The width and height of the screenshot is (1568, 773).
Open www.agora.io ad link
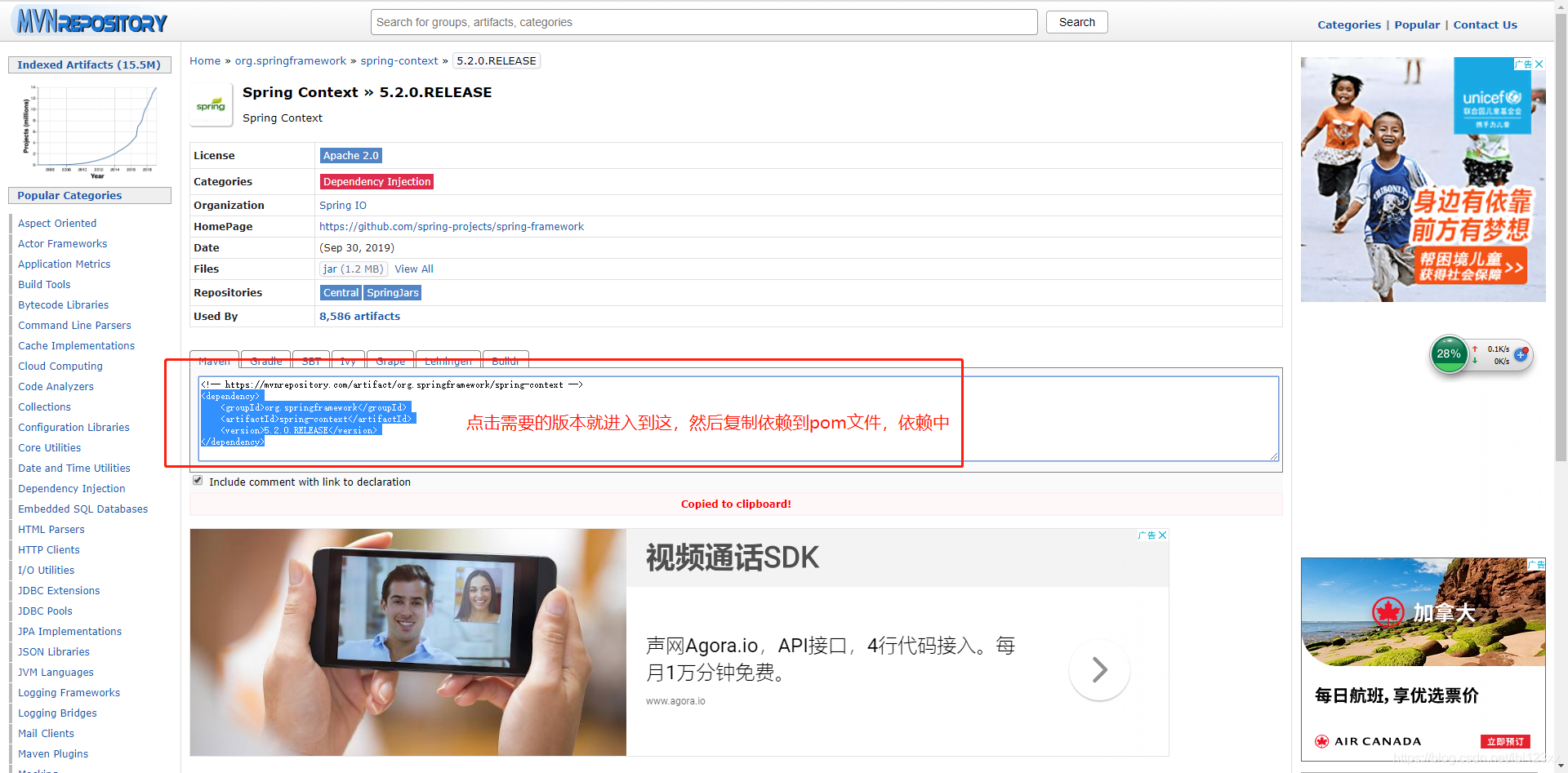(x=675, y=701)
